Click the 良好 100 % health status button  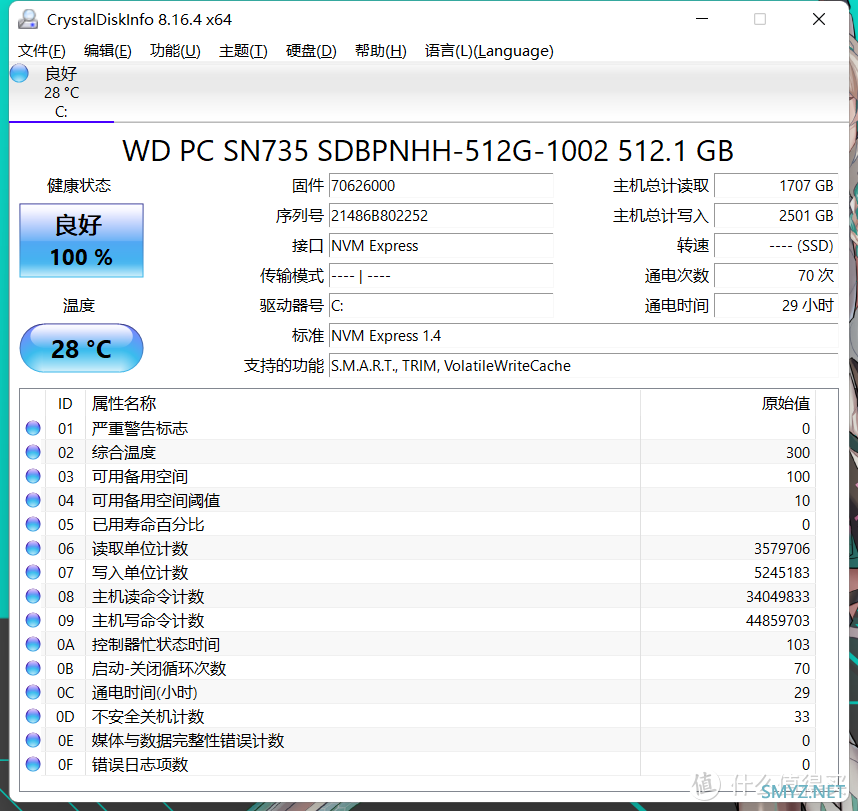click(x=82, y=240)
